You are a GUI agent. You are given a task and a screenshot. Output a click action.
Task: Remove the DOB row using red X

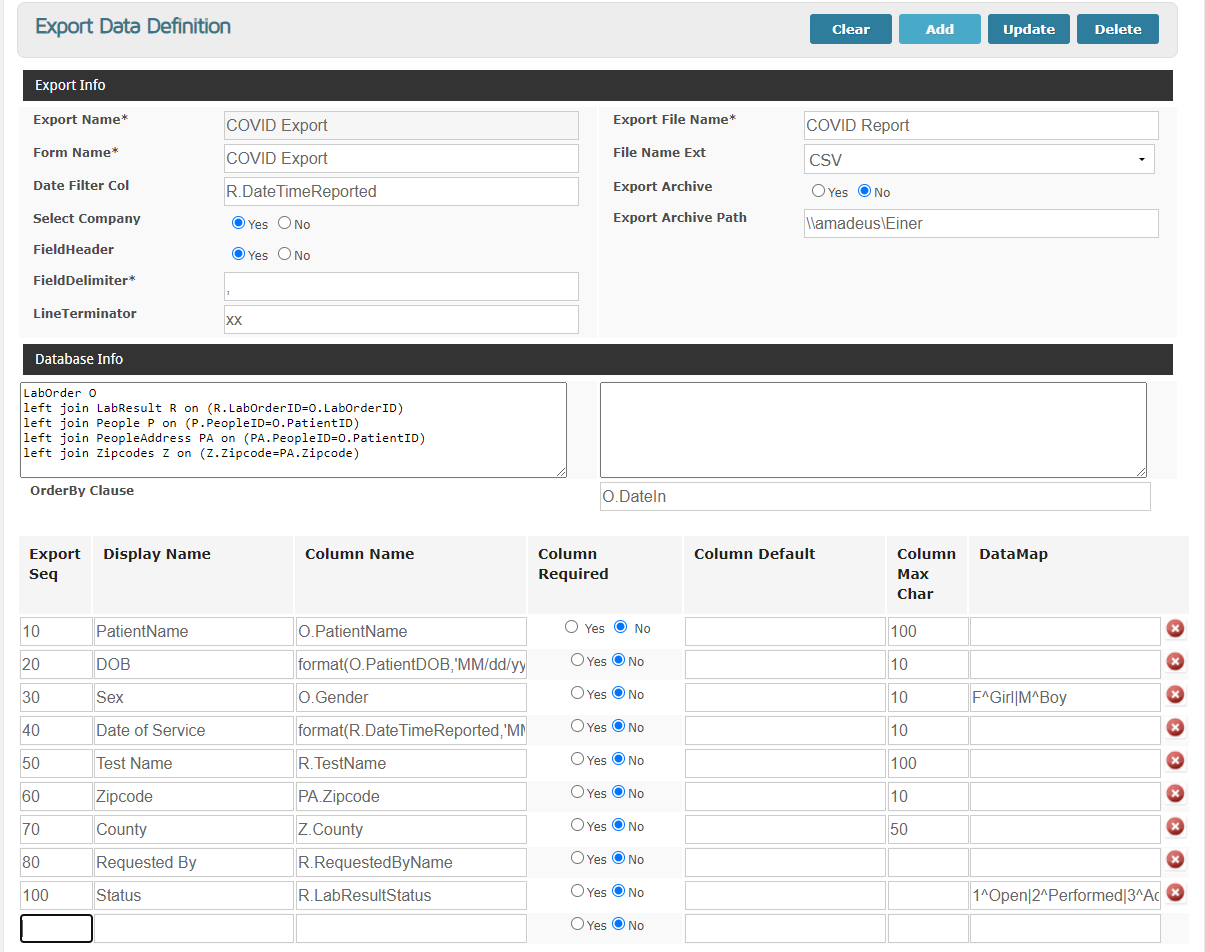point(1176,661)
